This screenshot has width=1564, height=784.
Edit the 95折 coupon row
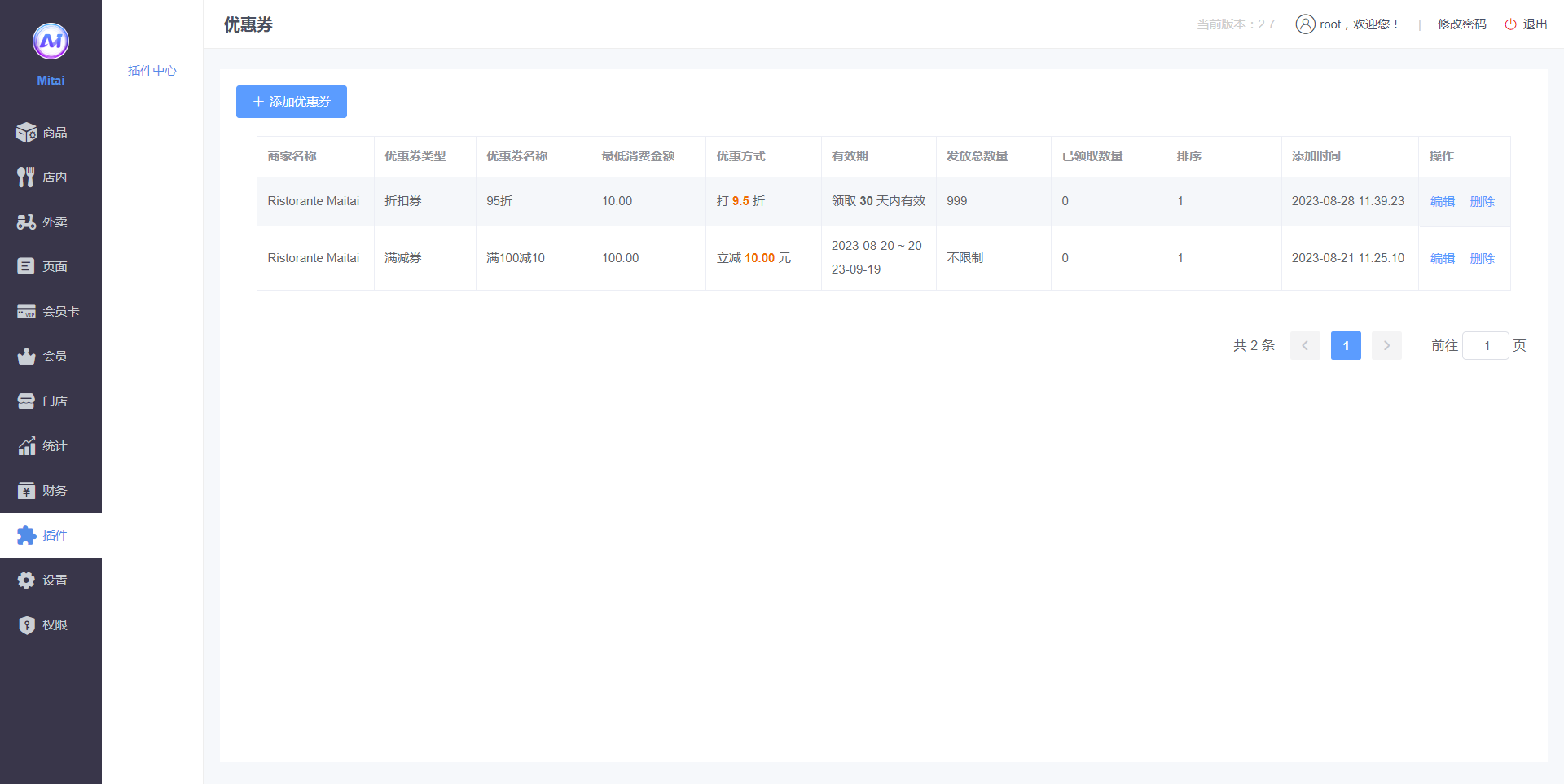[1442, 202]
